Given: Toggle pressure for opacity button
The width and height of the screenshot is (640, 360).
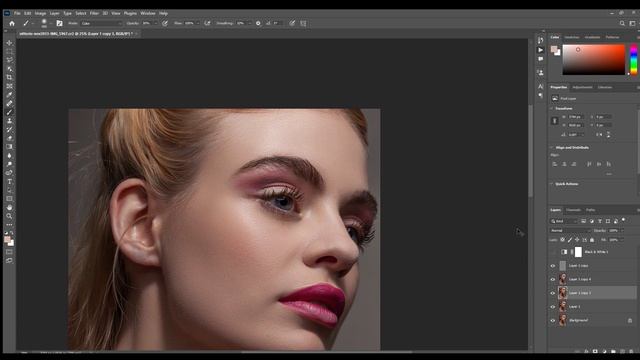Looking at the screenshot, I should pyautogui.click(x=165, y=23).
